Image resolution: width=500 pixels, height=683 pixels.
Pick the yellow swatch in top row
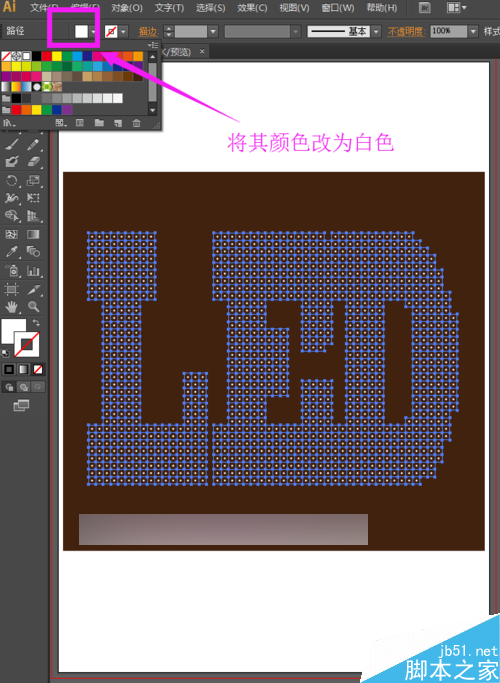click(57, 56)
